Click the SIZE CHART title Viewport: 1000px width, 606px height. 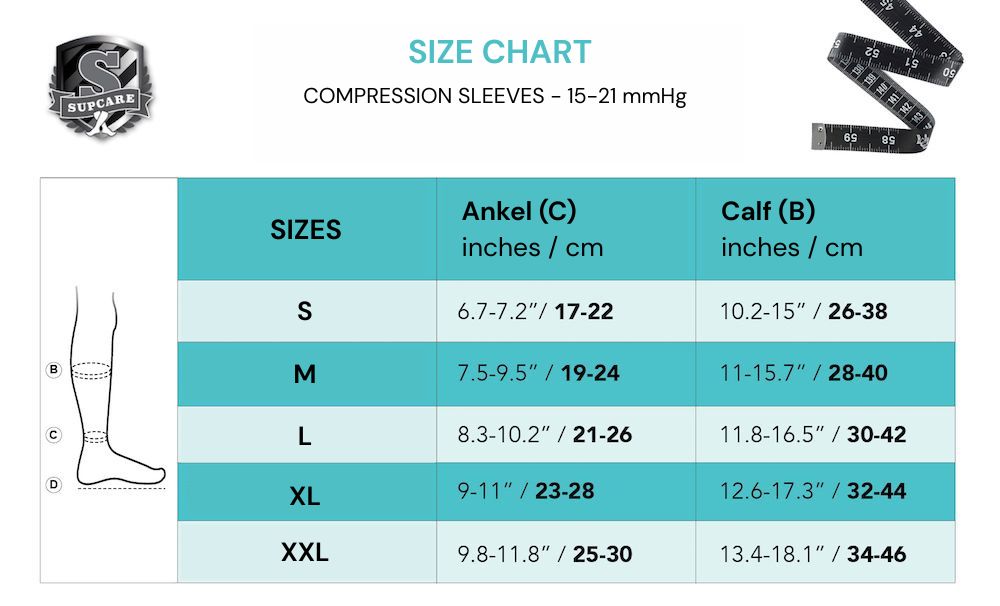coord(499,52)
